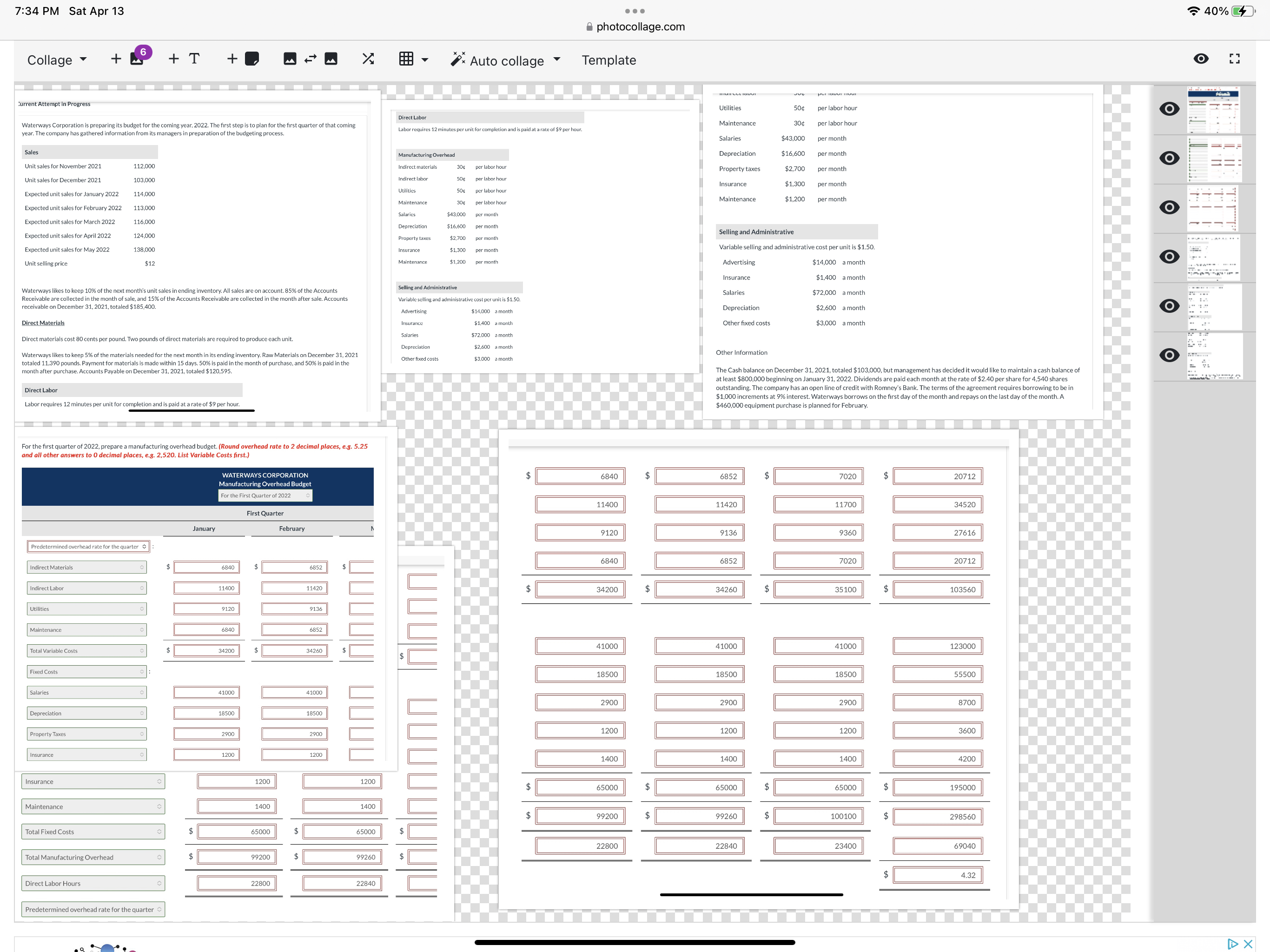Toggle visibility of the second sidebar image
Screen dimensions: 1270x952
pos(1169,158)
